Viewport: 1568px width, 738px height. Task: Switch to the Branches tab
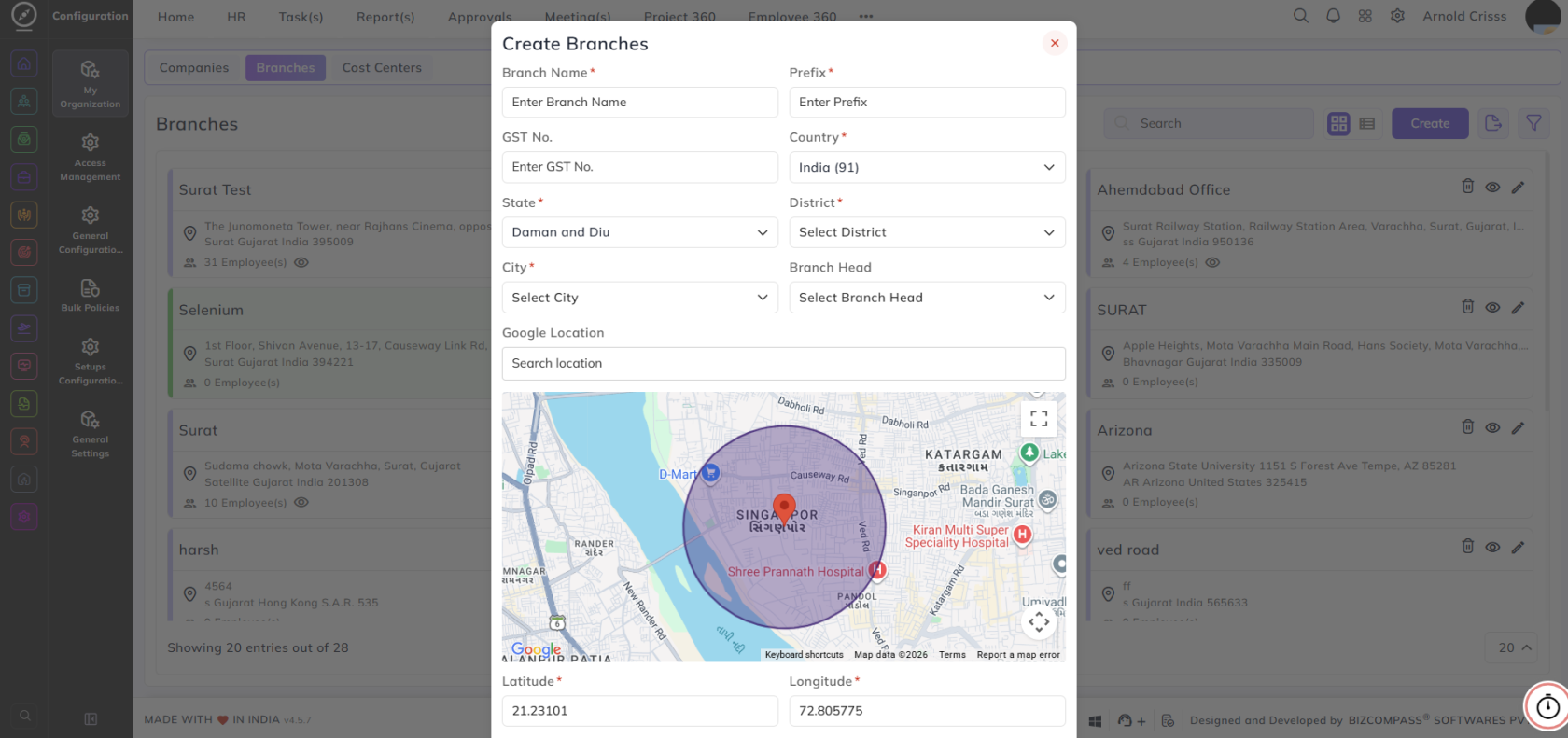click(x=286, y=68)
